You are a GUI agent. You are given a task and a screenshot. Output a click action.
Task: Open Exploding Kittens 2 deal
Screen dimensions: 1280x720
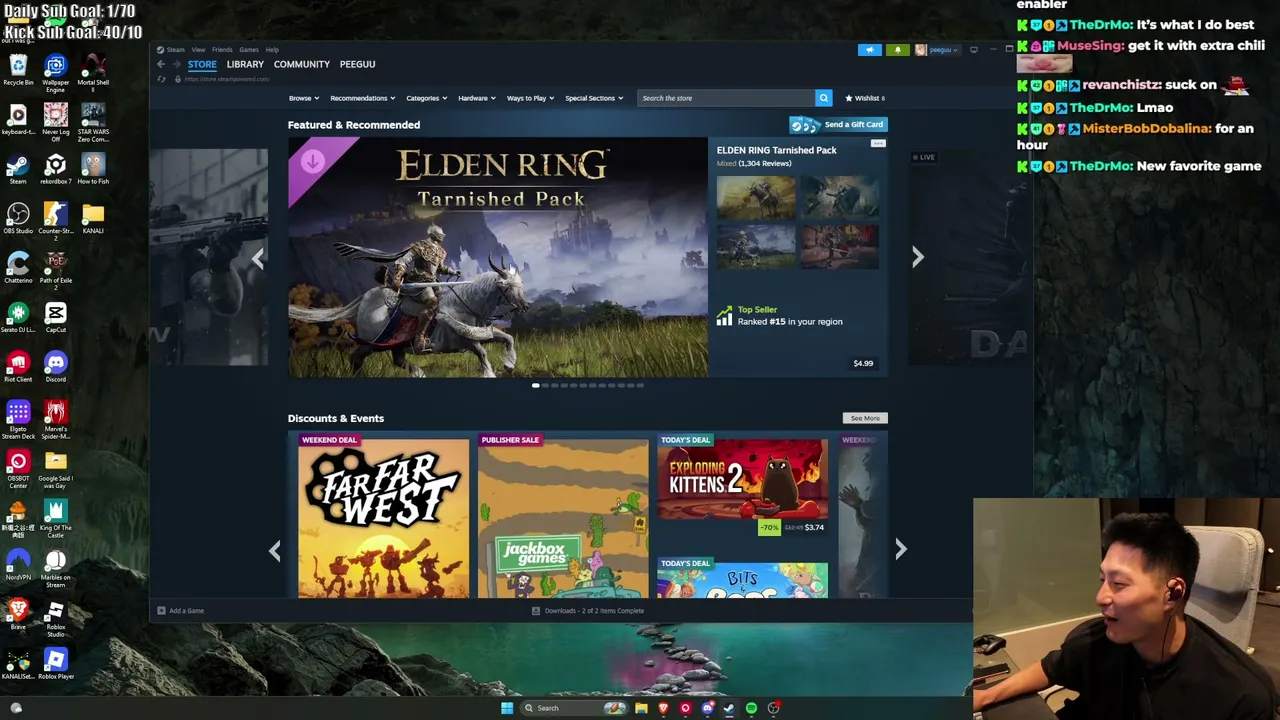click(x=742, y=485)
